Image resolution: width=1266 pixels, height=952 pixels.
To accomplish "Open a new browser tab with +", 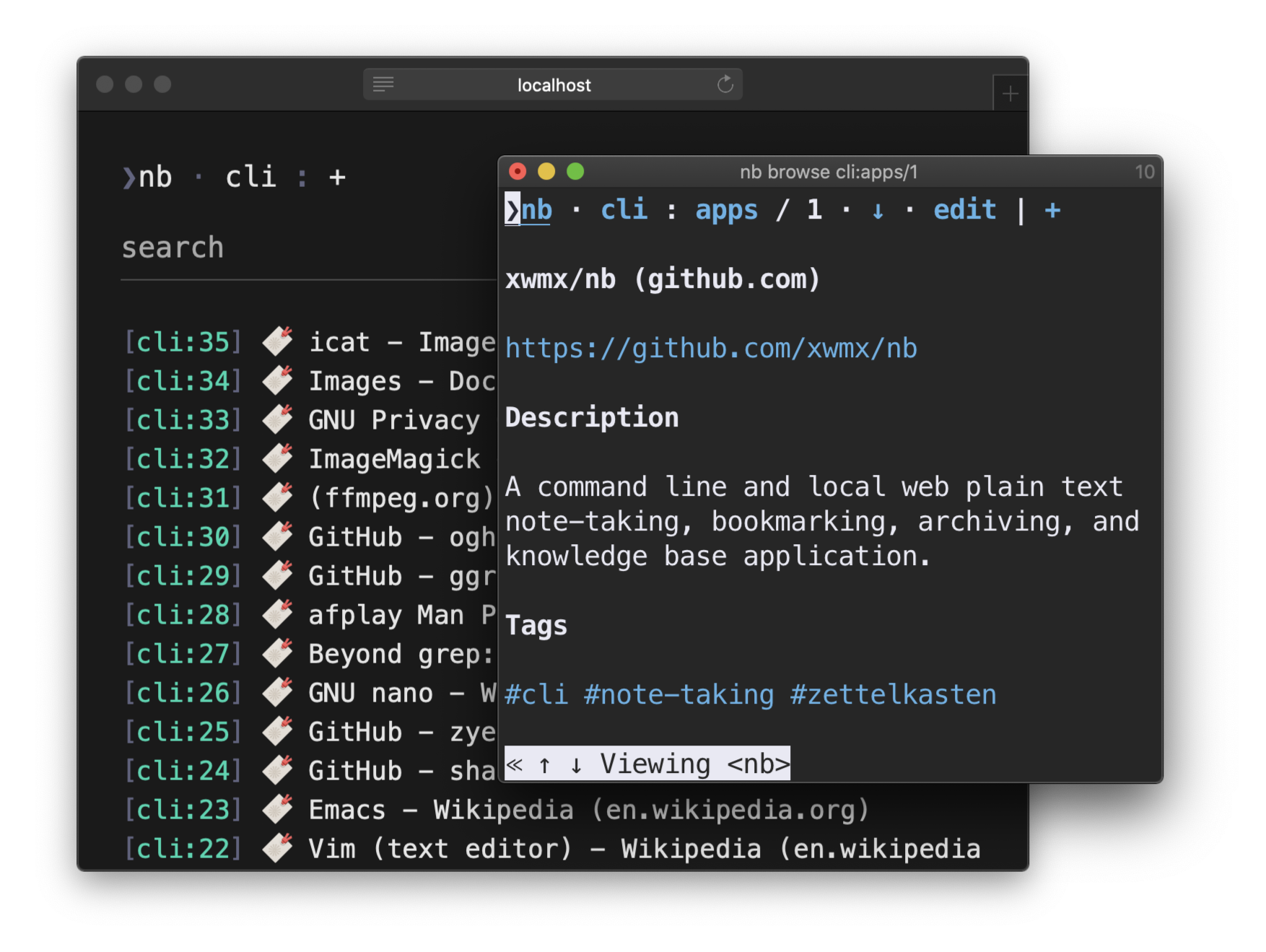I will click(x=1010, y=92).
